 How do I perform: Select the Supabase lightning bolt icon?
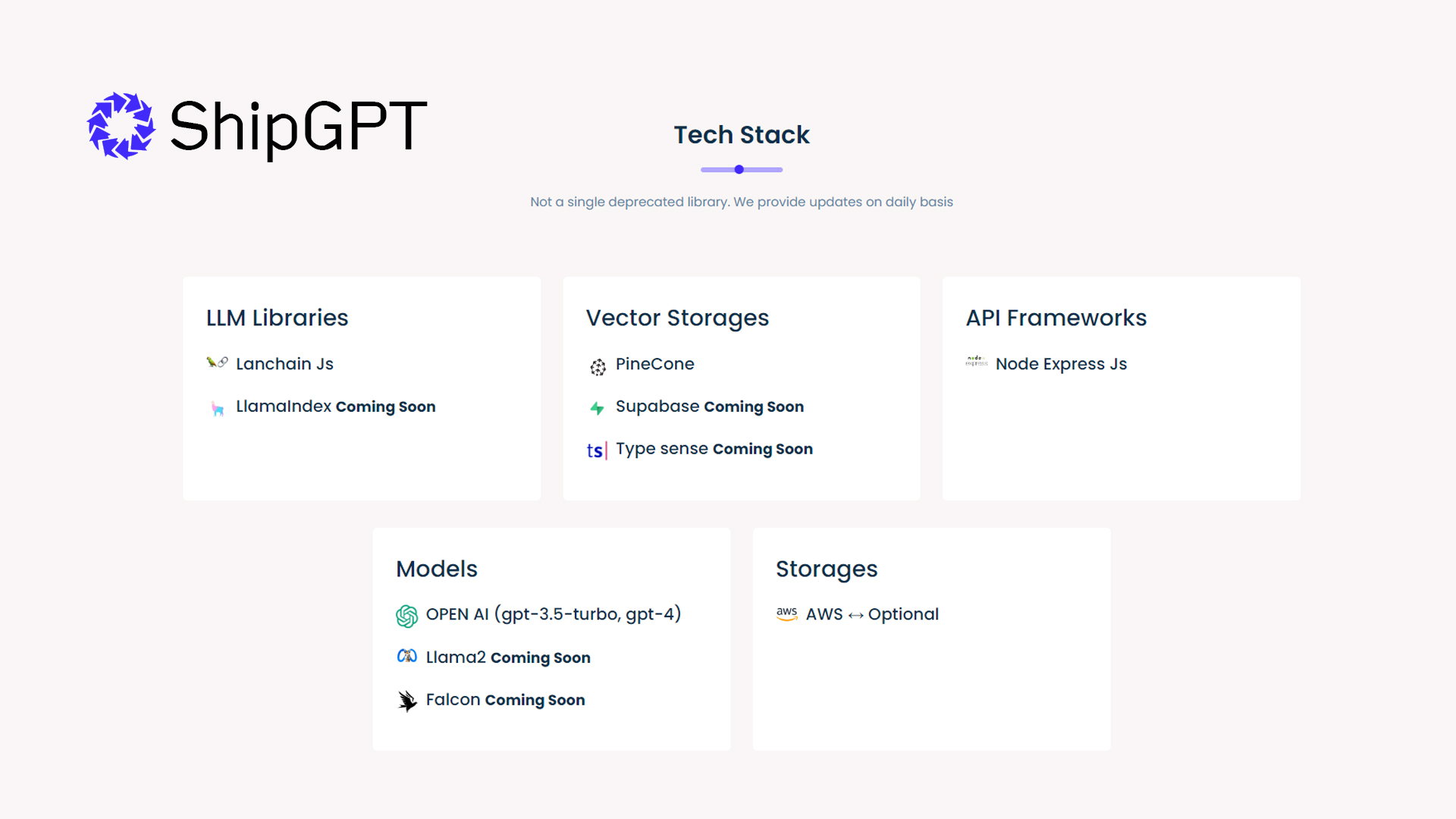[598, 408]
